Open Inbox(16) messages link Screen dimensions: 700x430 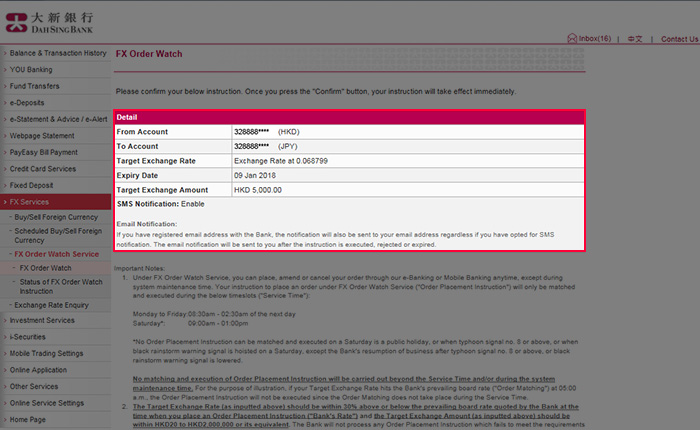coord(595,39)
